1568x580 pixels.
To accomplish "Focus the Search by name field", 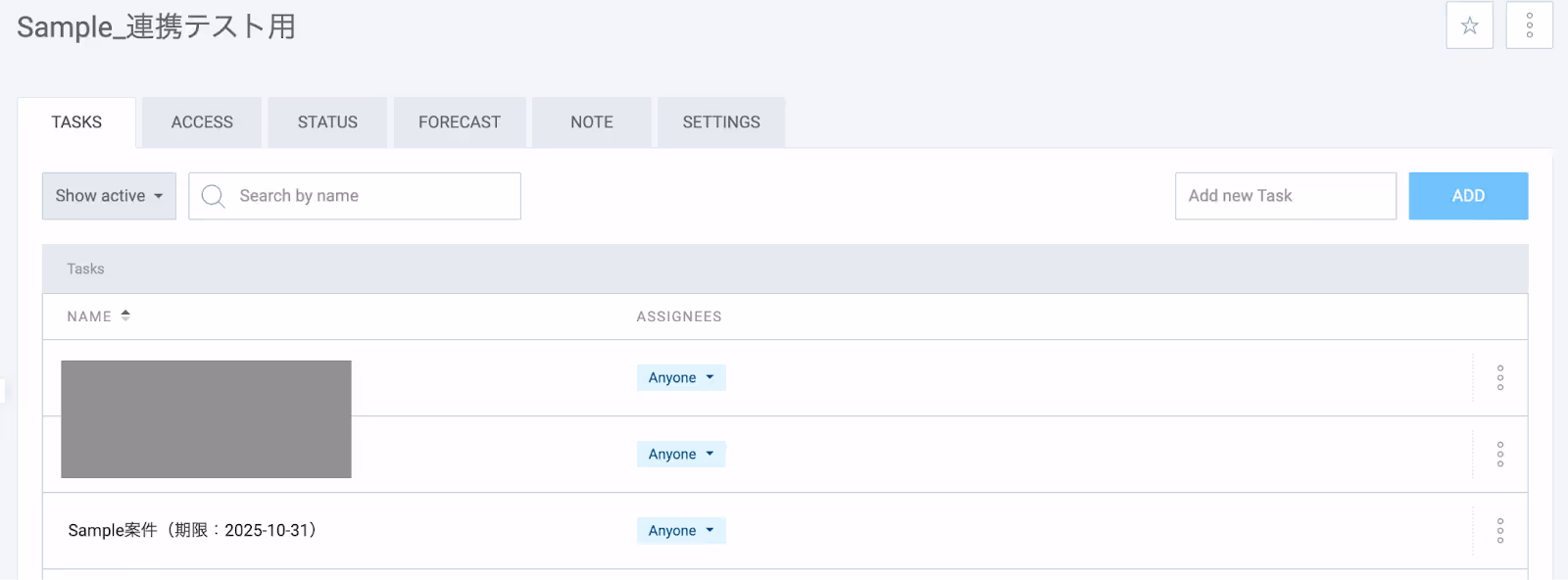I will [355, 196].
